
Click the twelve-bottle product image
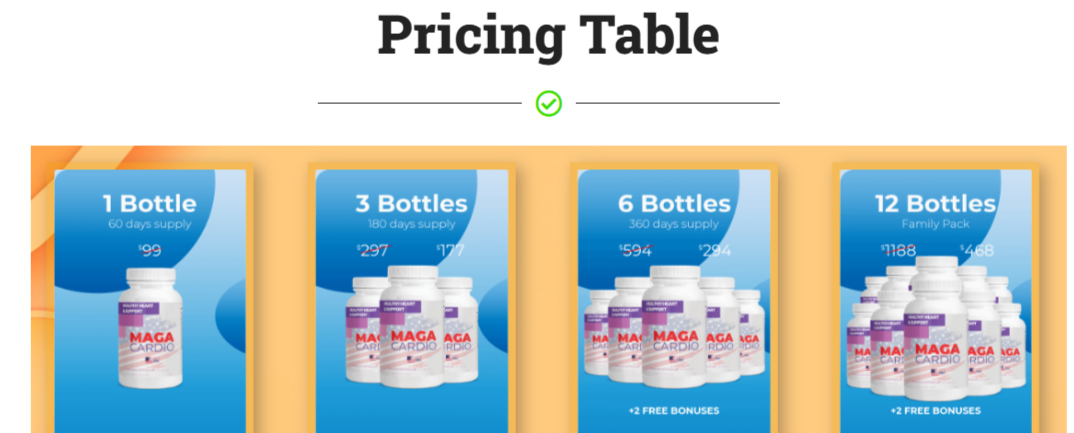pyautogui.click(x=936, y=328)
